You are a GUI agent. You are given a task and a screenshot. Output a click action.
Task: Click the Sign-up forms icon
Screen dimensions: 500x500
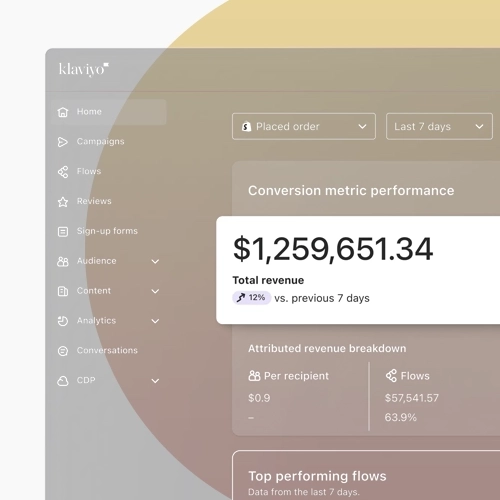pyautogui.click(x=63, y=231)
